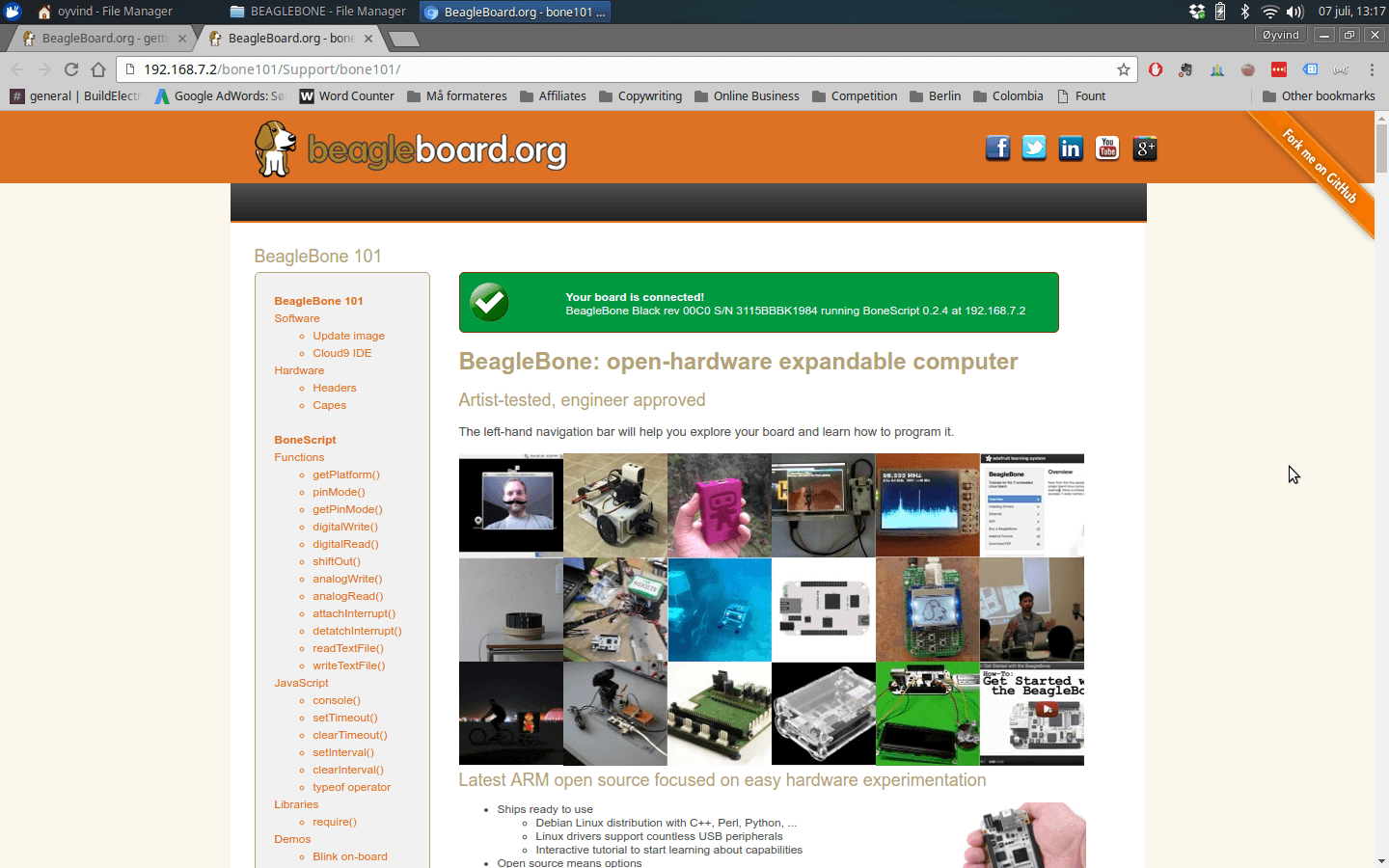Click the Fork me on GitHub ribbon

(1321, 166)
